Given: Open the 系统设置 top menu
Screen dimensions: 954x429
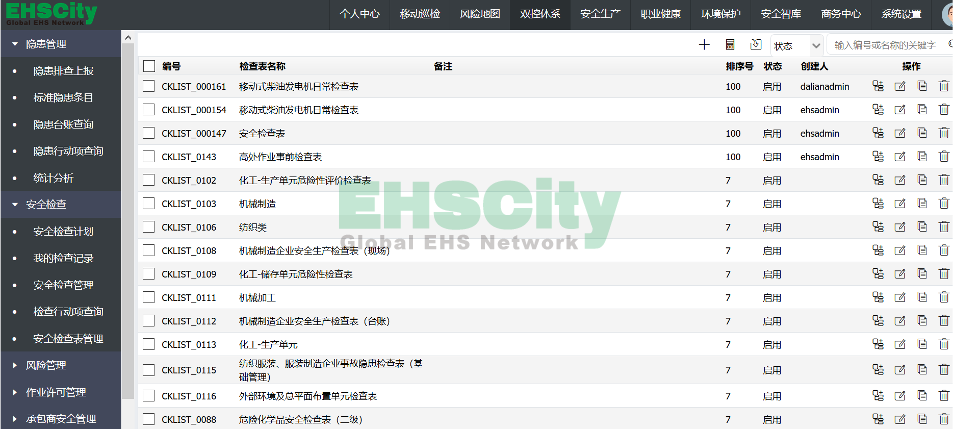Looking at the screenshot, I should [901, 14].
